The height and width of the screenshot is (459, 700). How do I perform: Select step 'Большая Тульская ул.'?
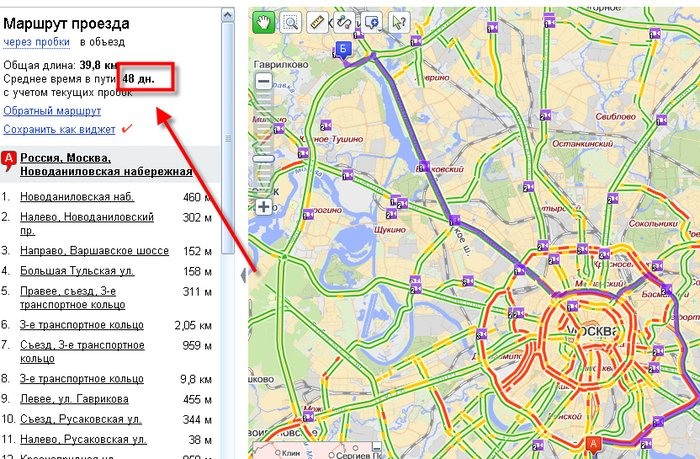tap(76, 271)
